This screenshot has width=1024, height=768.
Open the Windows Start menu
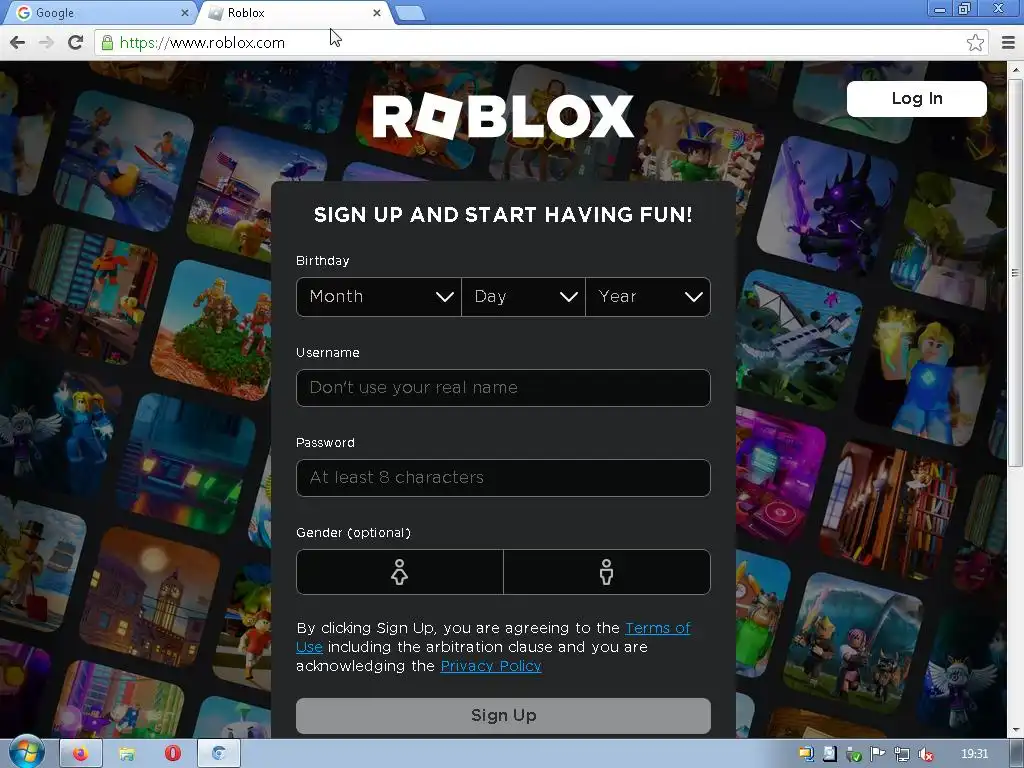coord(25,754)
